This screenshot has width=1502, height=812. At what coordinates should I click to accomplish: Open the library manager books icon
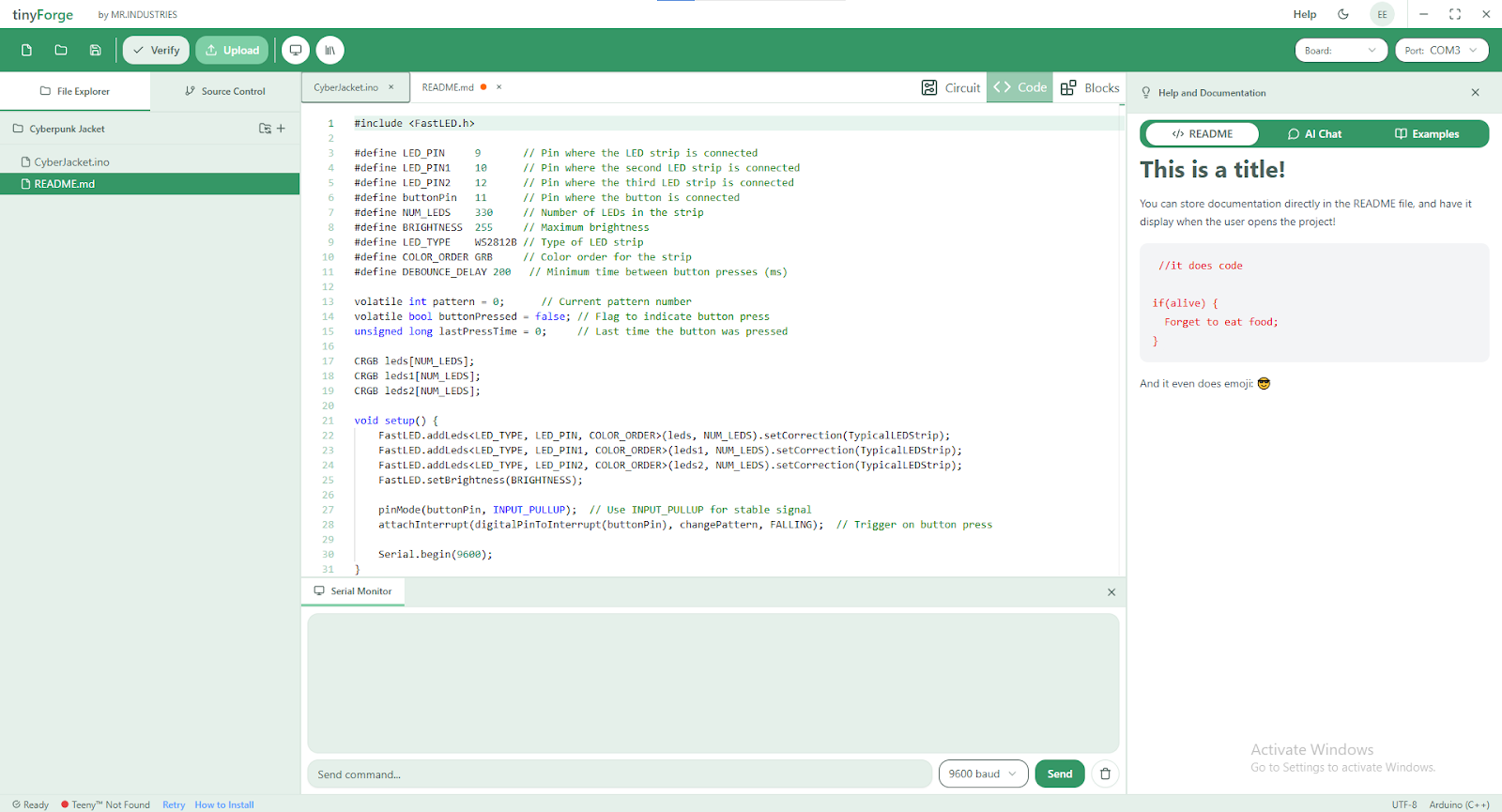330,51
